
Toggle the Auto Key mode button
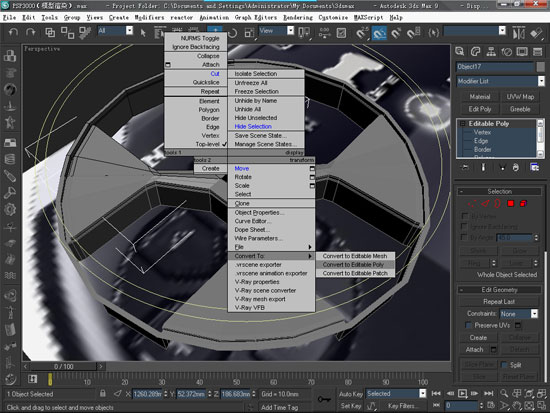[350, 394]
